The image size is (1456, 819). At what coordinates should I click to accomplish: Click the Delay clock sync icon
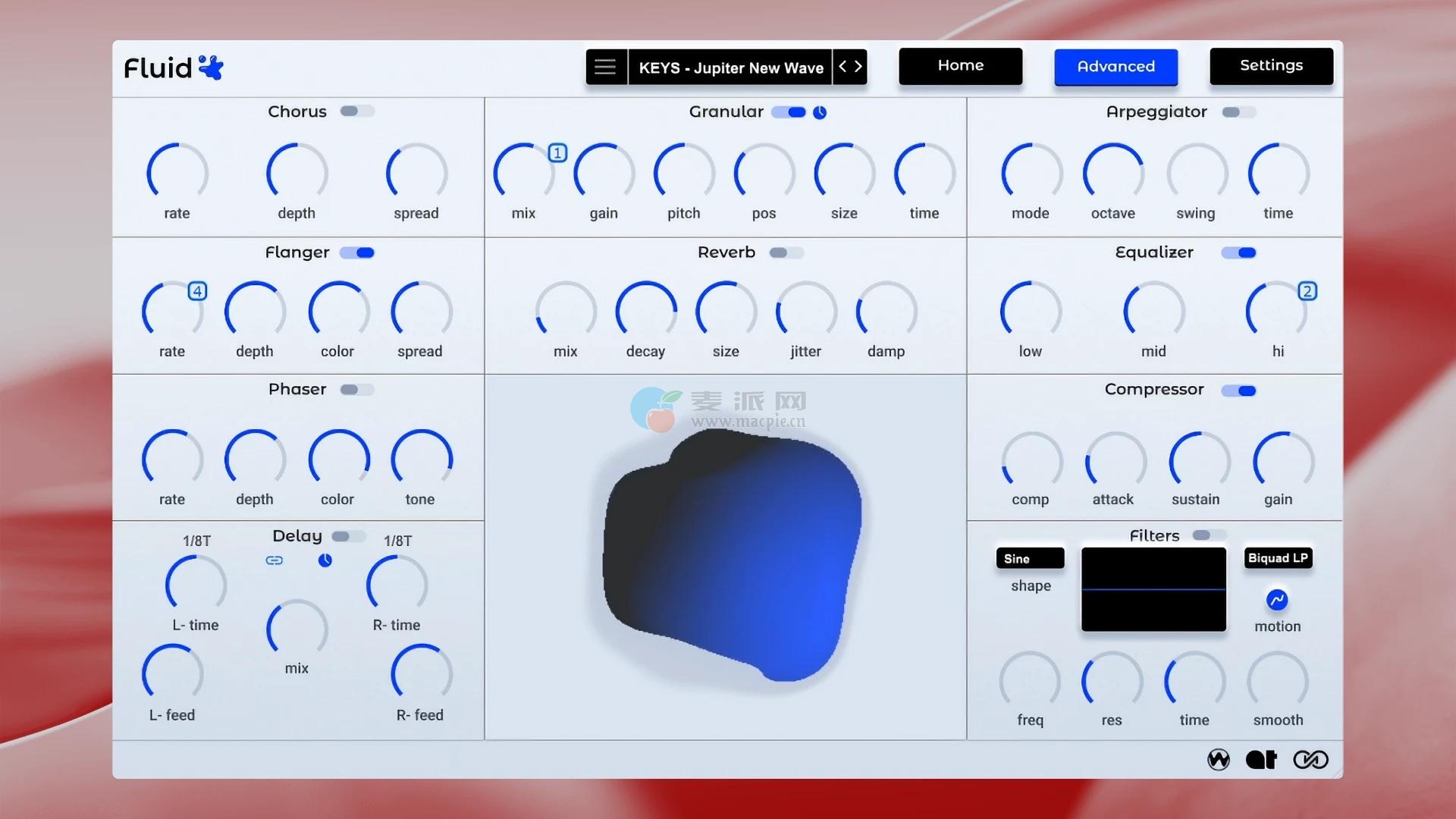point(325,560)
